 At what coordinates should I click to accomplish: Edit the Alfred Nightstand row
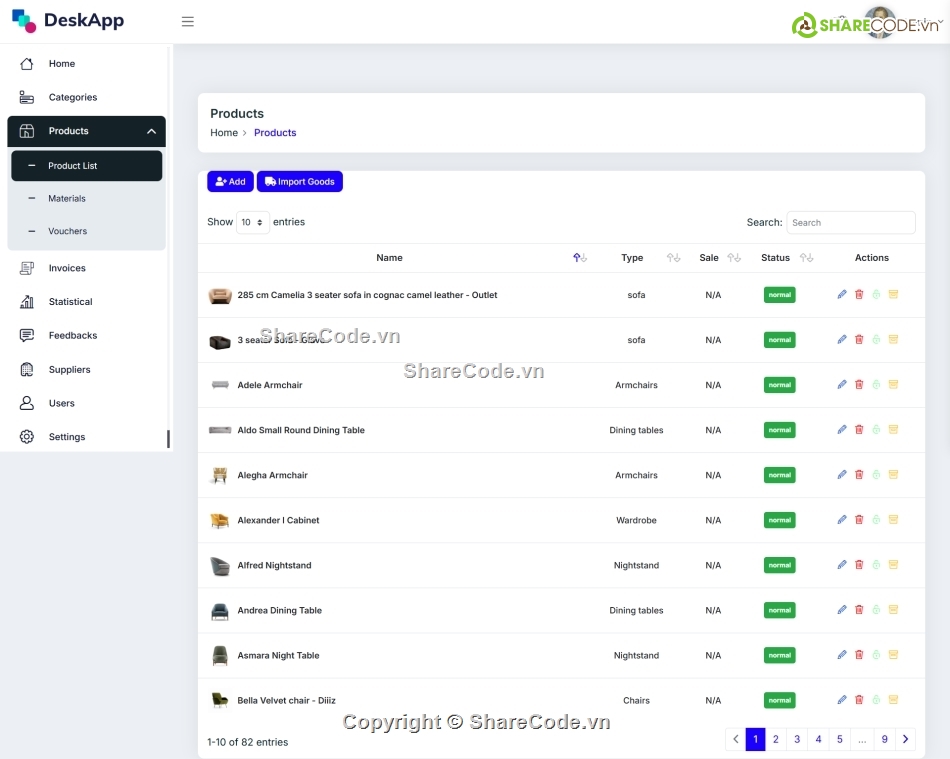tap(842, 565)
